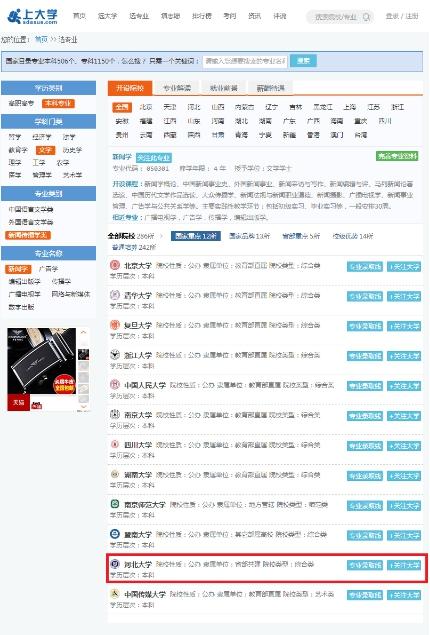Select the 广告学 major name filter
The image size is (430, 635).
48,268
